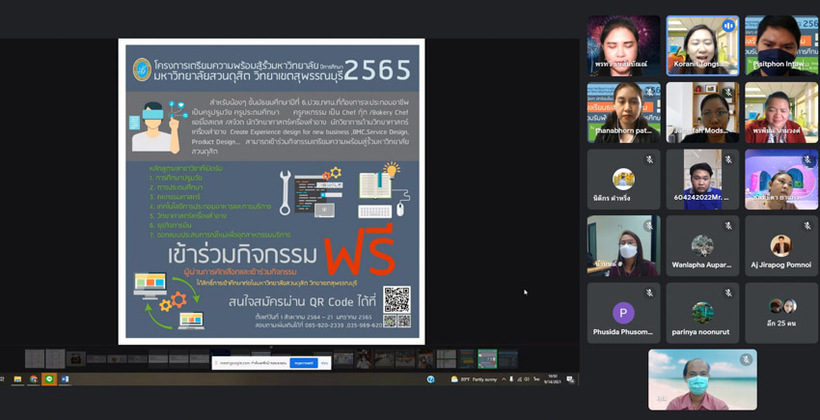Open network settings tray icon
Image resolution: width=820 pixels, height=420 pixels.
pyautogui.click(x=519, y=379)
